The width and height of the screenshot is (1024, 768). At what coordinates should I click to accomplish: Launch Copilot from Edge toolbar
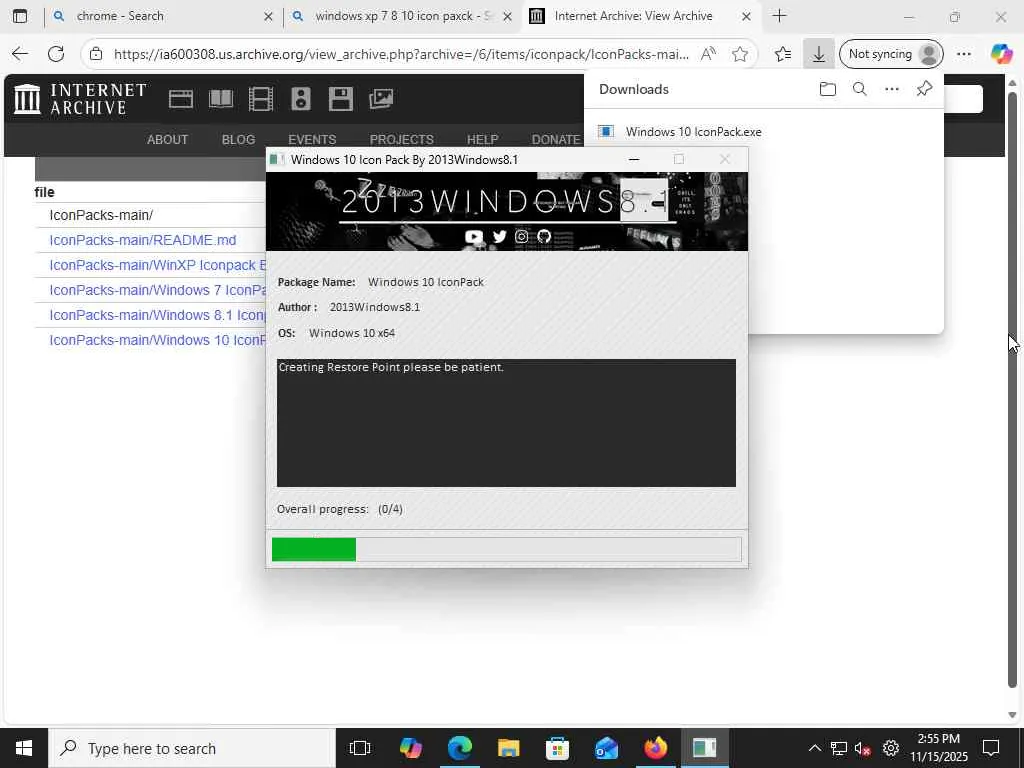click(1001, 54)
